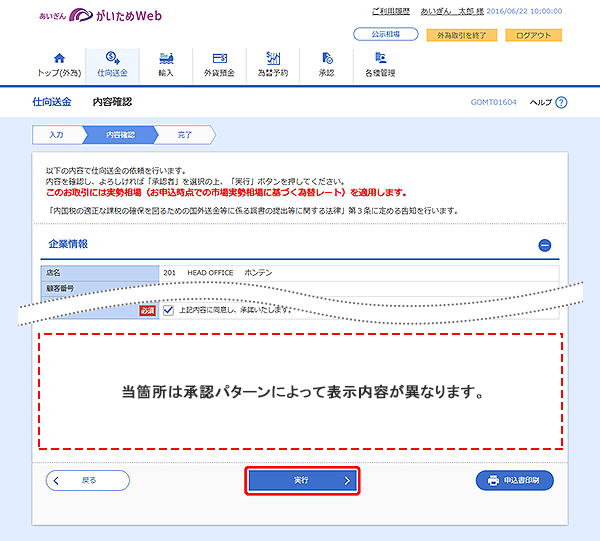600x541 pixels.
Task: Go back with the 戻る button
Action: point(88,480)
